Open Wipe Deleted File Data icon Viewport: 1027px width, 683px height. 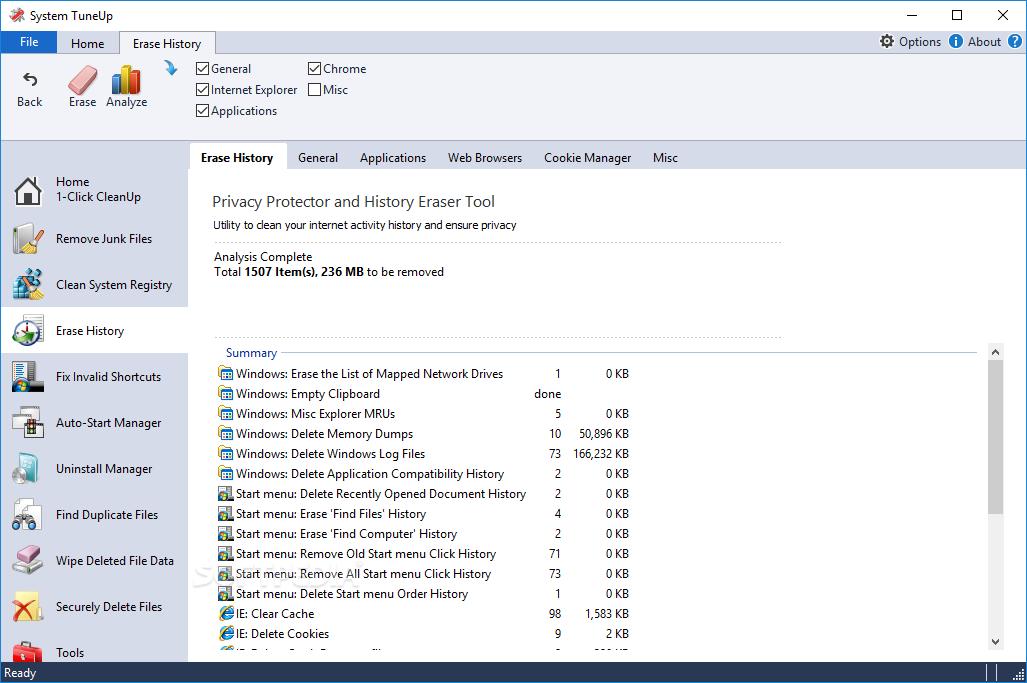pyautogui.click(x=28, y=561)
